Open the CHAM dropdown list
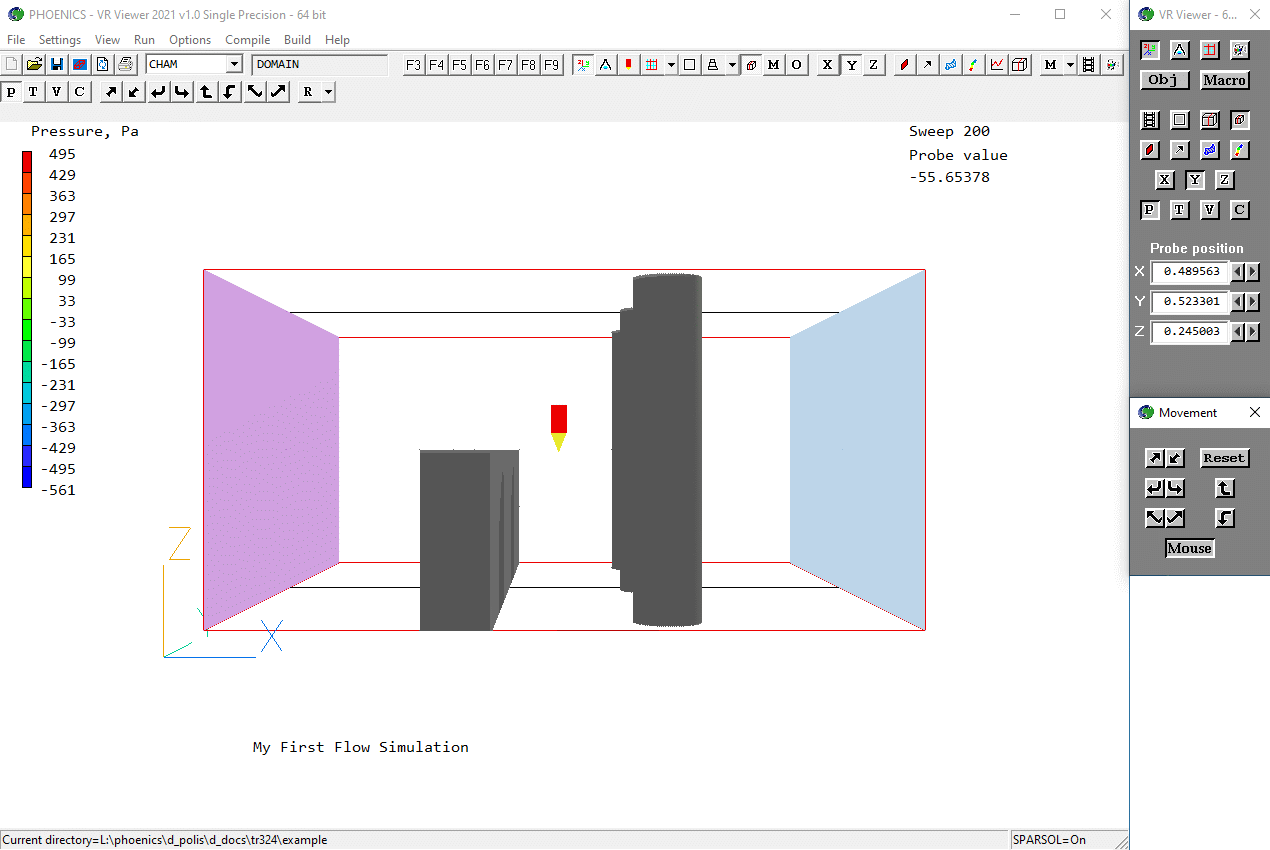The image size is (1270, 850). click(x=234, y=65)
